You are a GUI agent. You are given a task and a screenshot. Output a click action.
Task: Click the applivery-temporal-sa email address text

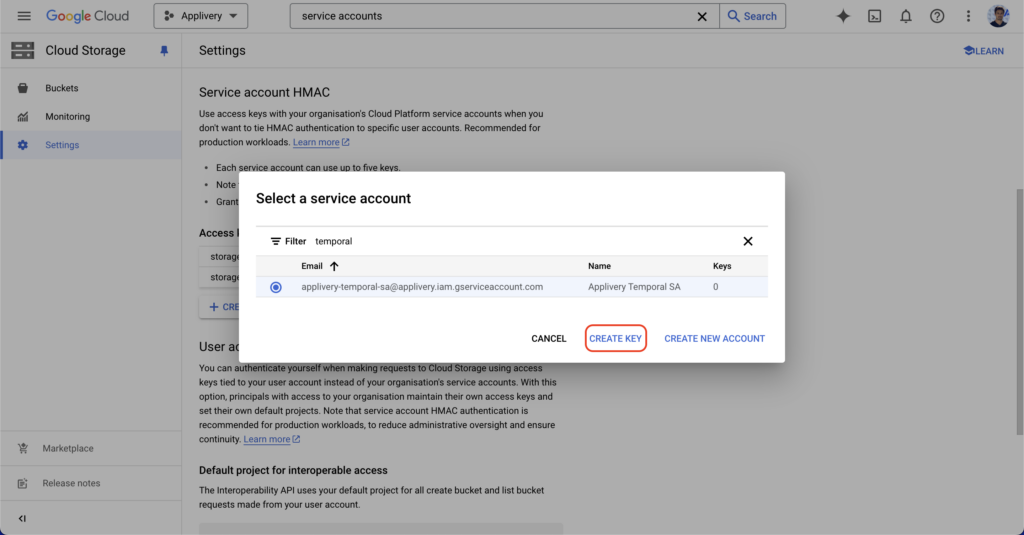pos(422,287)
